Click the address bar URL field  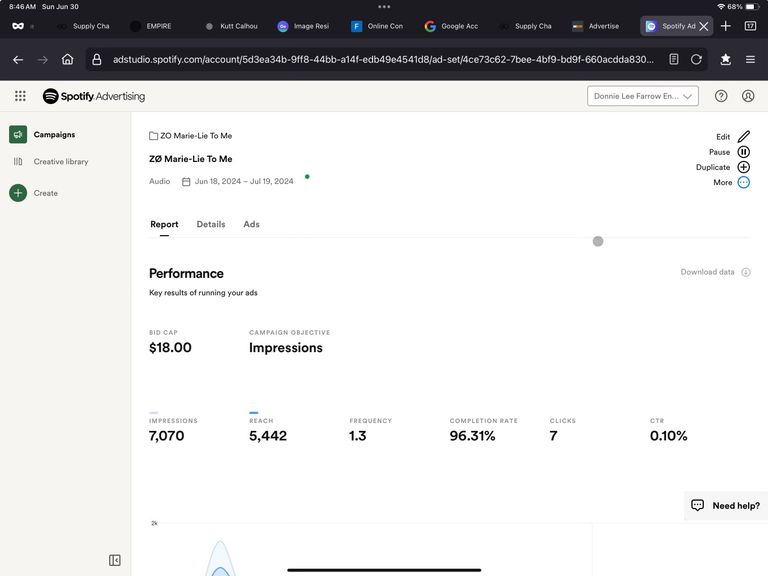383,59
